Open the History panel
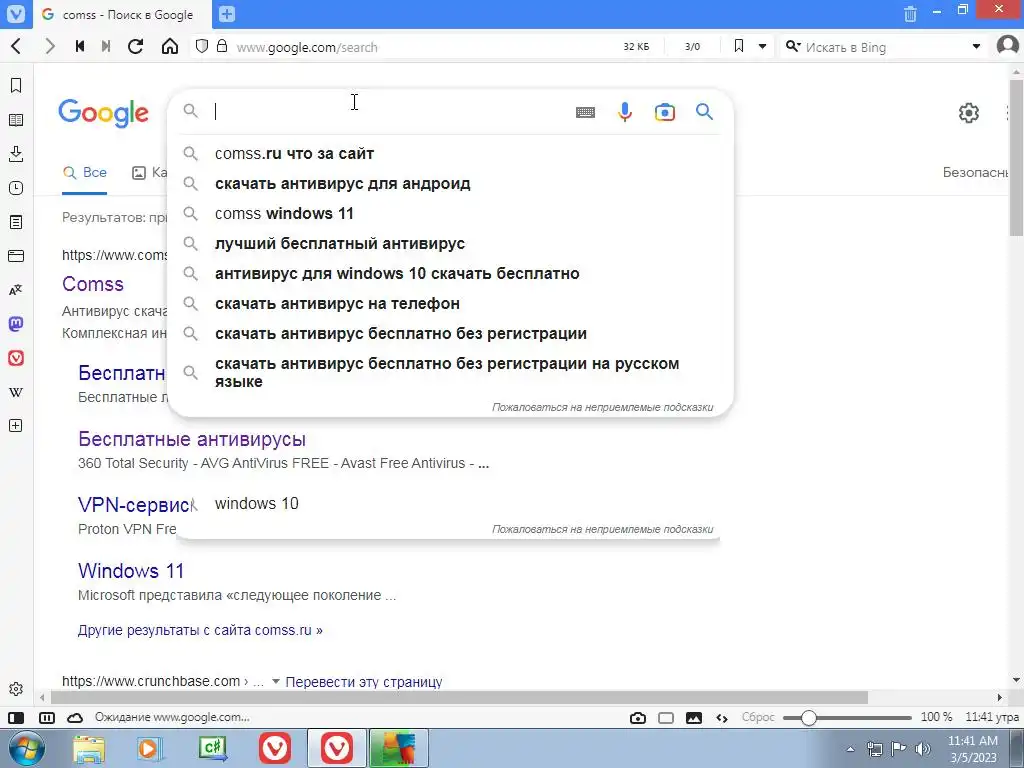 [16, 188]
